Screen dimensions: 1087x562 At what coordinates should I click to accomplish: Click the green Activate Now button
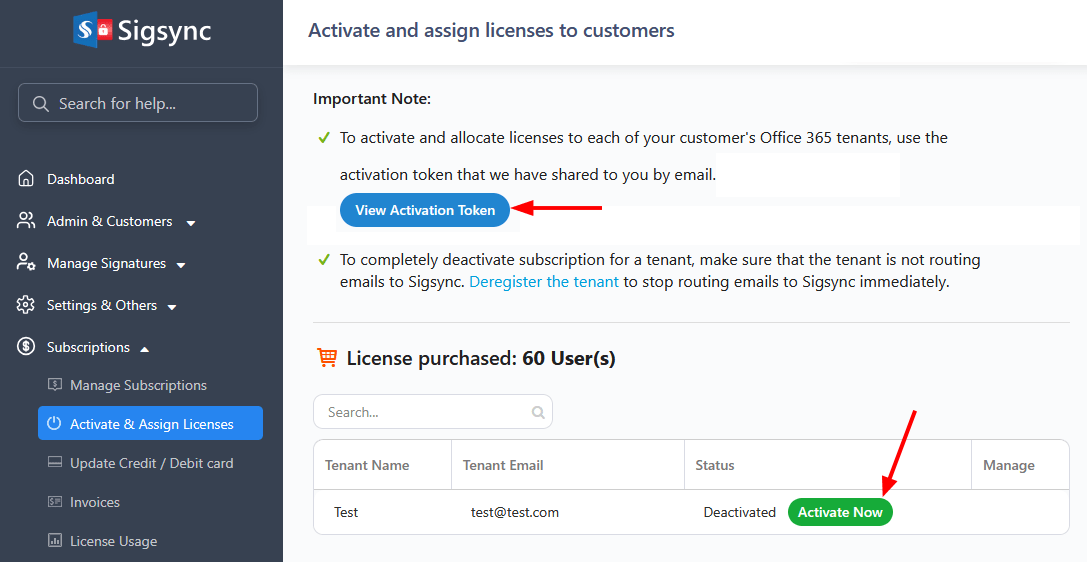[840, 512]
